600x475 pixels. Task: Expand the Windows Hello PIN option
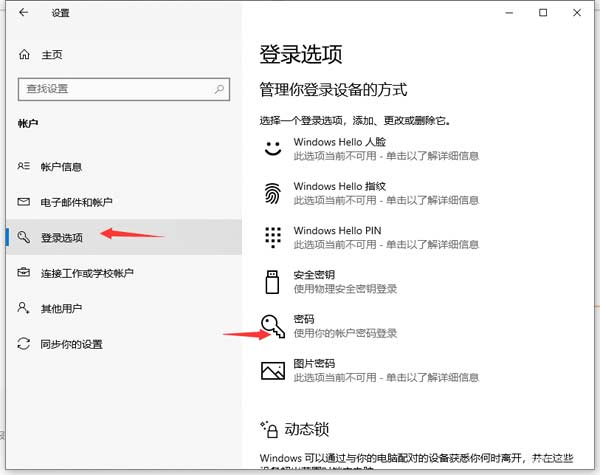point(371,237)
